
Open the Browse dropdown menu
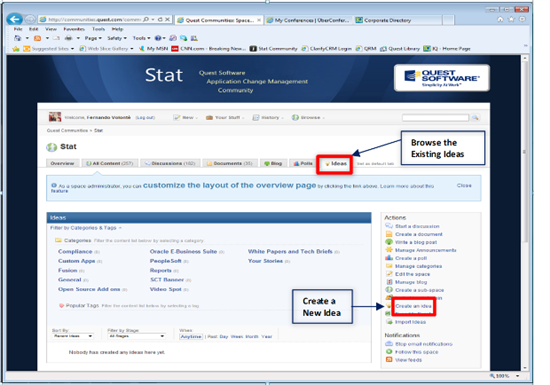tap(308, 117)
